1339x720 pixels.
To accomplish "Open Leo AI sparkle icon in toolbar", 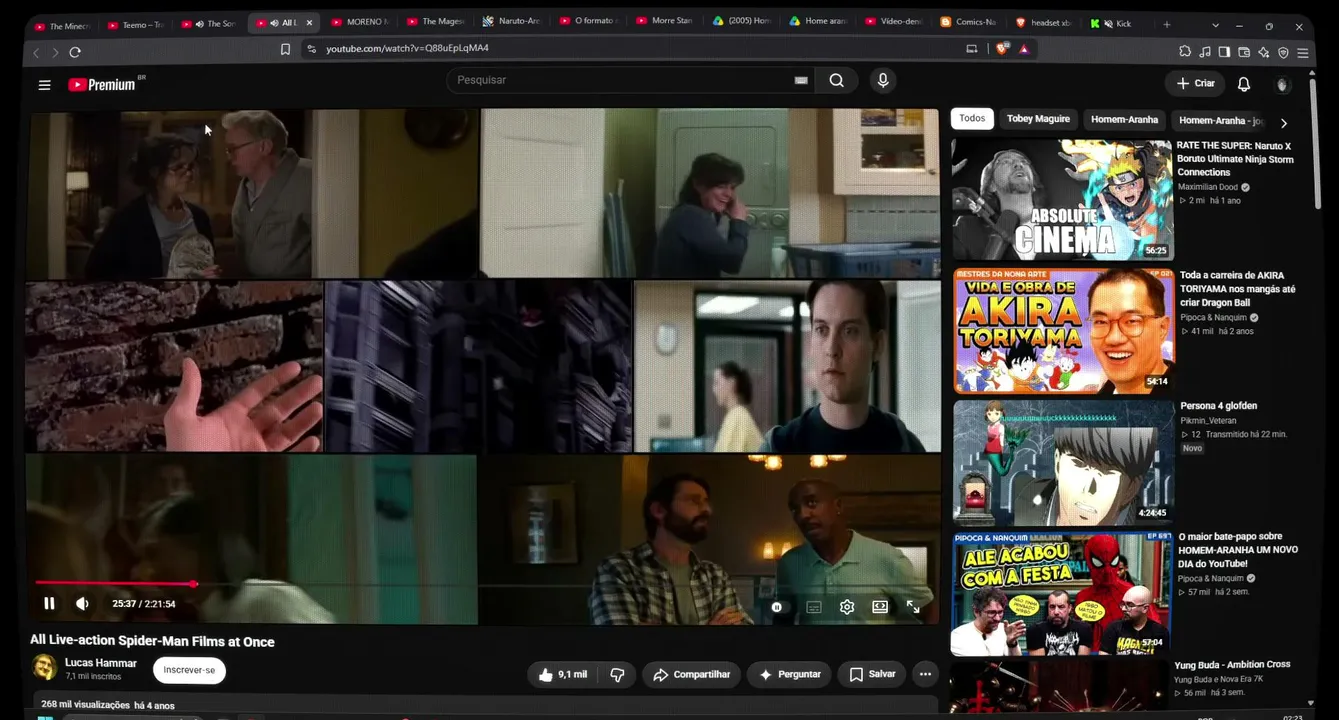I will pyautogui.click(x=1264, y=52).
